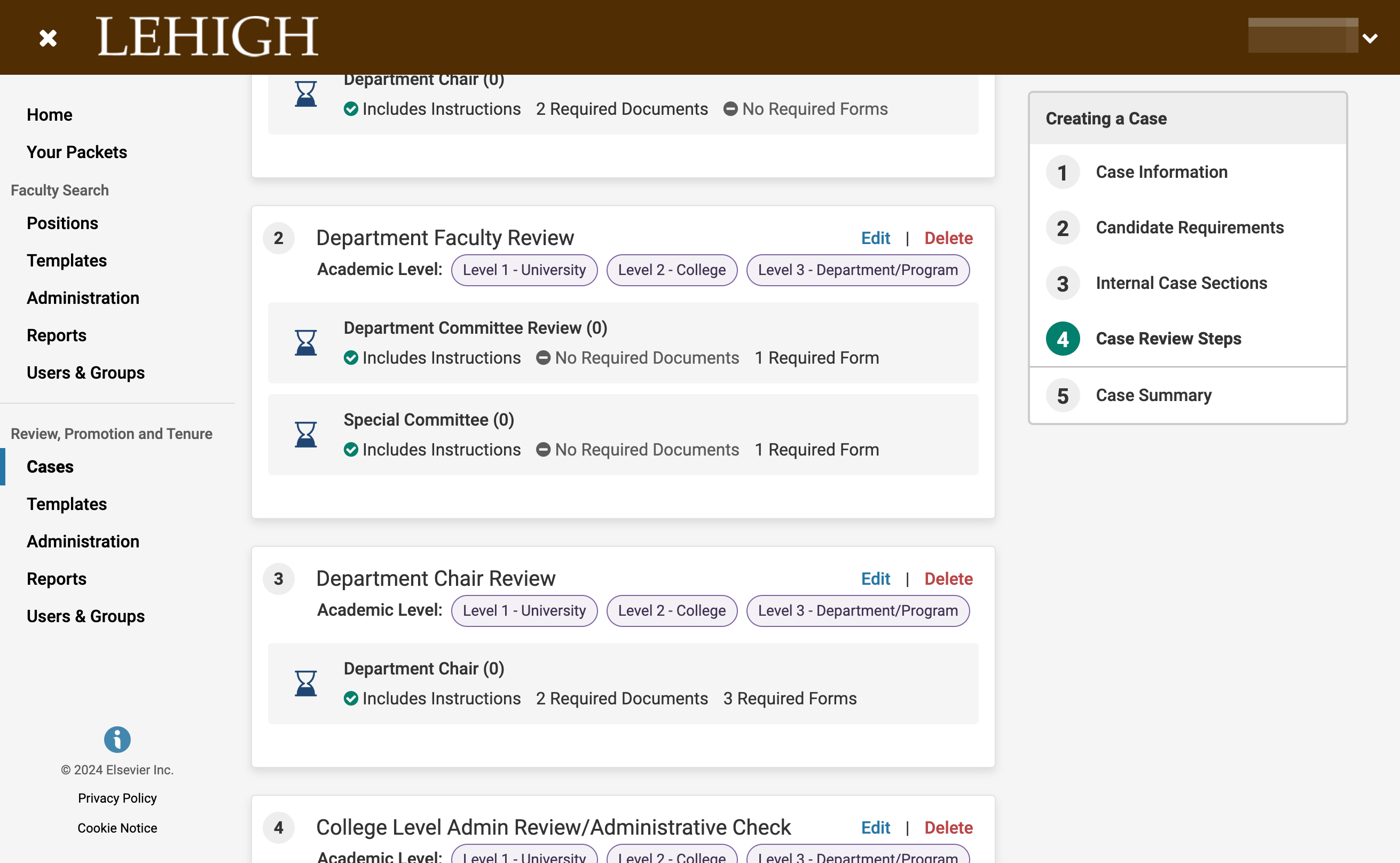
Task: Close the sidebar with the X icon
Action: coord(48,38)
